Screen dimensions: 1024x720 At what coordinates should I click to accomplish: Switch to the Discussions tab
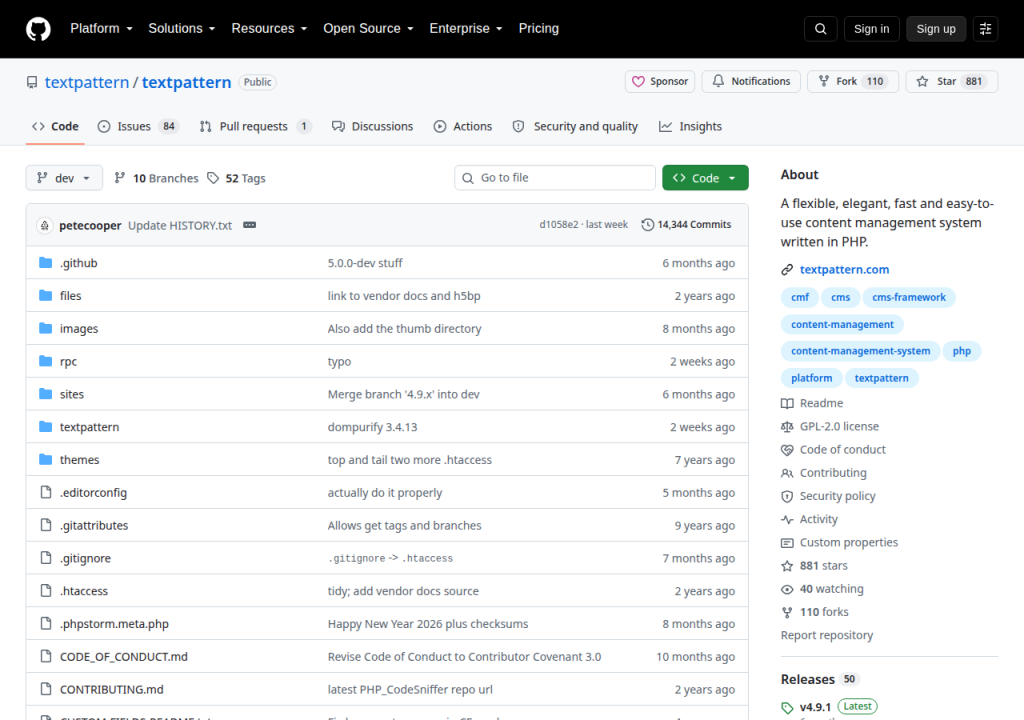click(x=373, y=127)
